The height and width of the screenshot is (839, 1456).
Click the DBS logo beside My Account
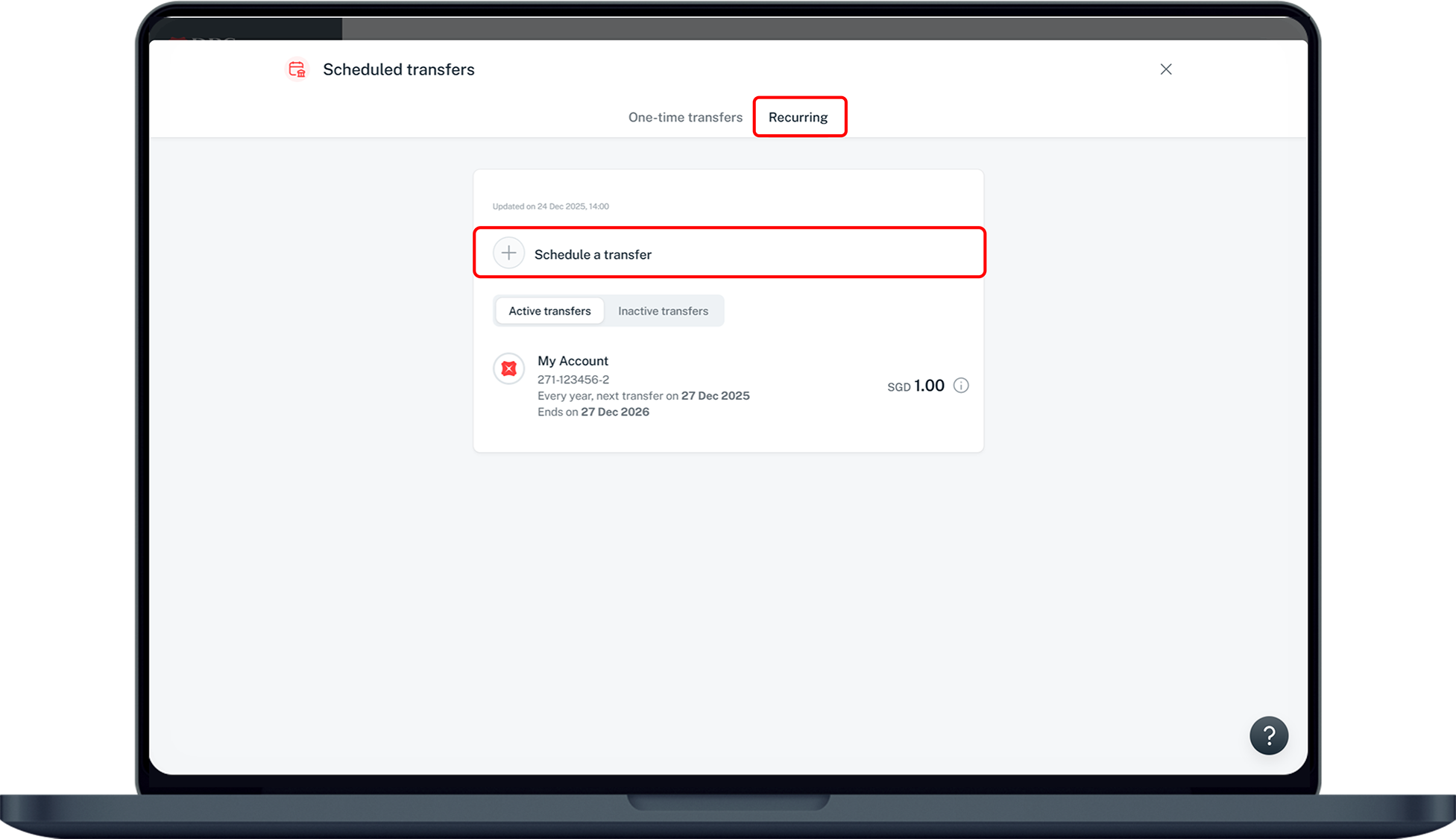509,368
